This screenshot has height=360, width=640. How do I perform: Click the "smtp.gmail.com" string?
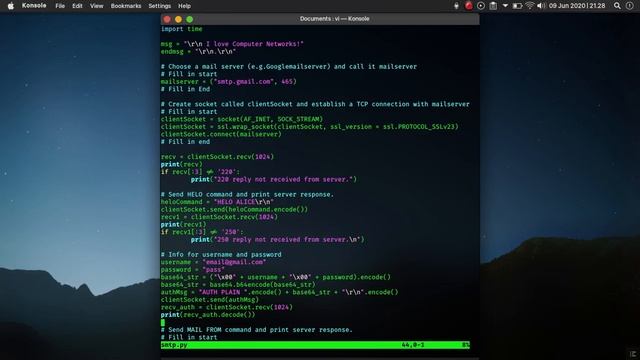tap(243, 82)
